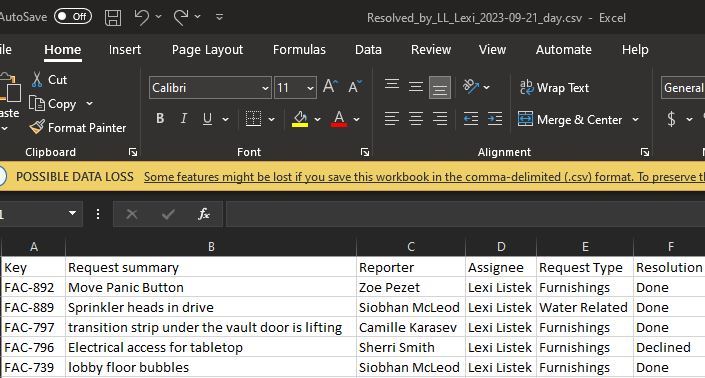Click Insert Function fx icon
The image size is (705, 378).
(x=204, y=213)
